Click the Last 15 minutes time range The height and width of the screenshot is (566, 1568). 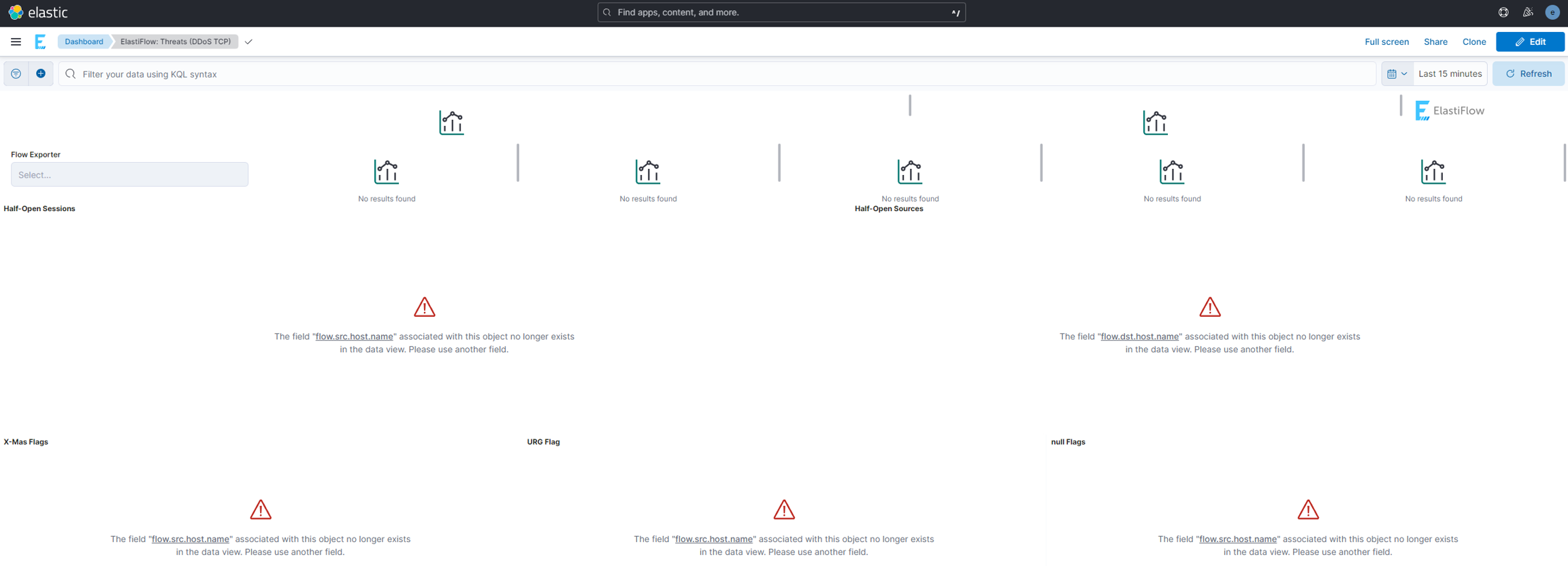pos(1450,74)
